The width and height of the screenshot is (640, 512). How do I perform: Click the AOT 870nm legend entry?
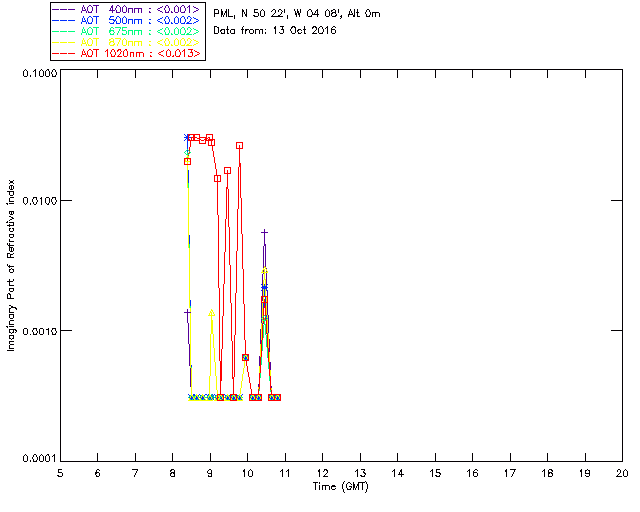point(127,42)
